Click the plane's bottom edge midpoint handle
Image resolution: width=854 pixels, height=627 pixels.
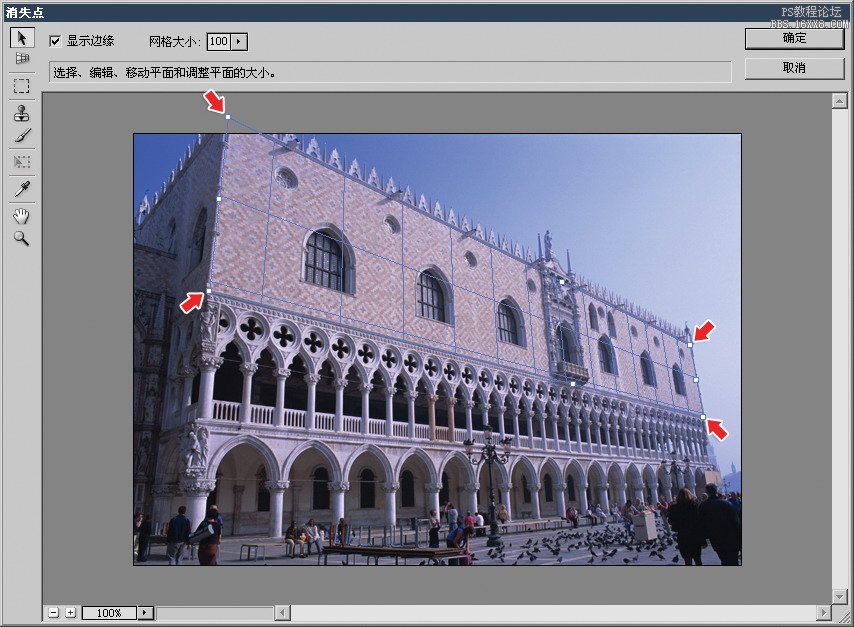(572, 384)
